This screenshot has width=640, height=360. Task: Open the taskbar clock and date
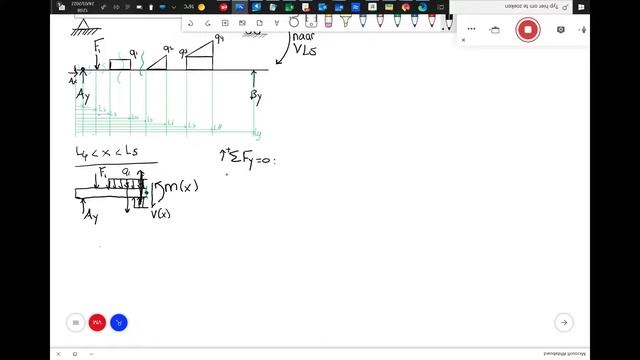click(83, 7)
